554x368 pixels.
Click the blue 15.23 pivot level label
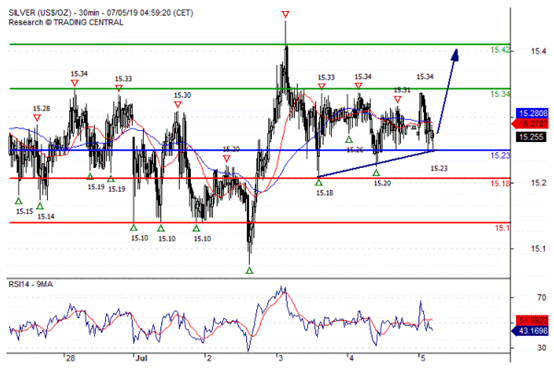(x=500, y=155)
